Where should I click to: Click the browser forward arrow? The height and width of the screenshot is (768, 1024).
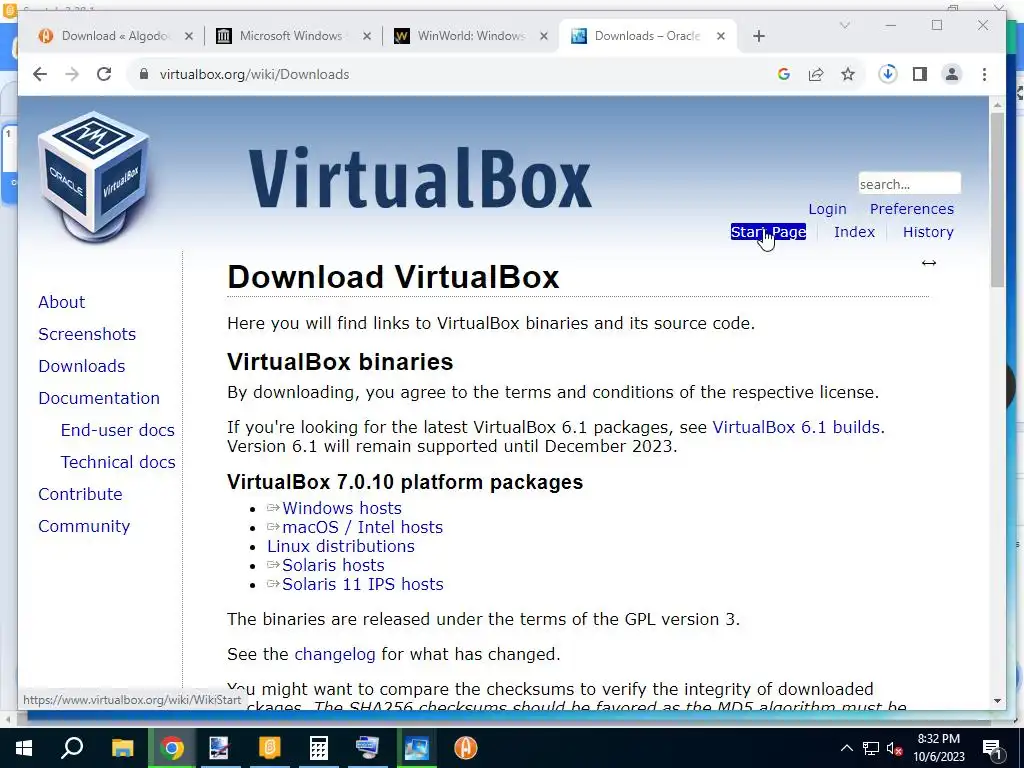72,74
